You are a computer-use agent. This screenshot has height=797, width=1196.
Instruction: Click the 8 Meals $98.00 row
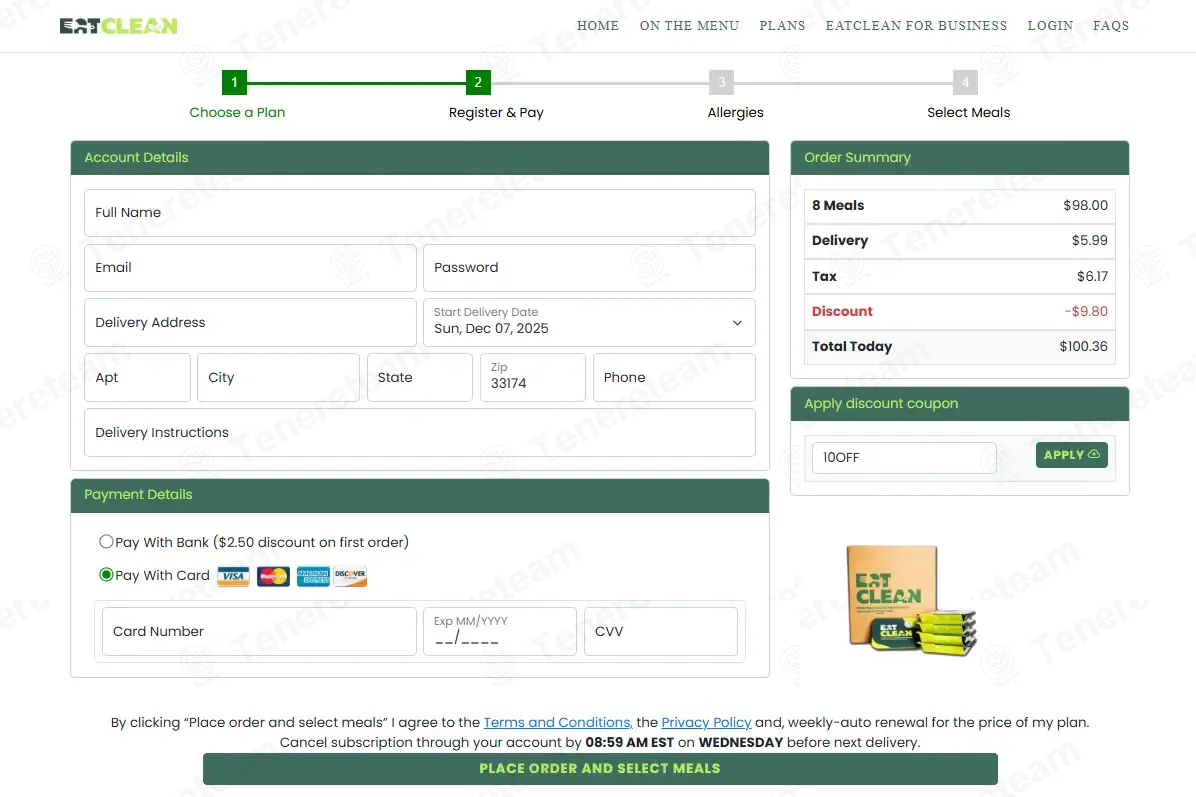(960, 206)
